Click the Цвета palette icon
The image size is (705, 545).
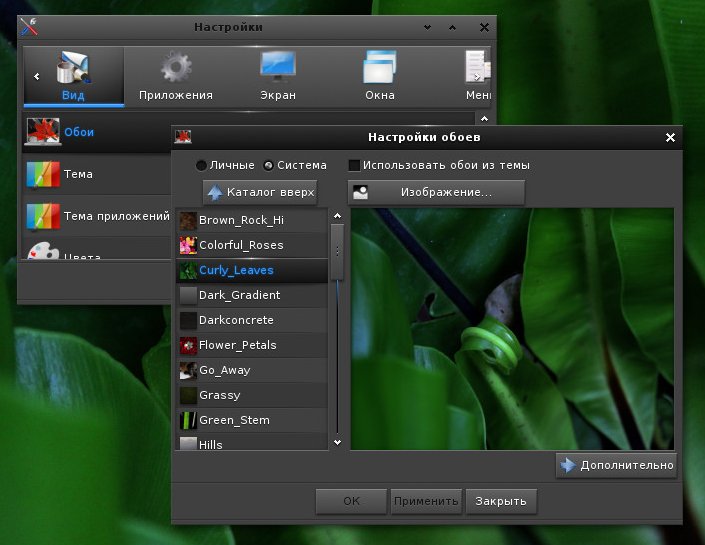point(43,251)
